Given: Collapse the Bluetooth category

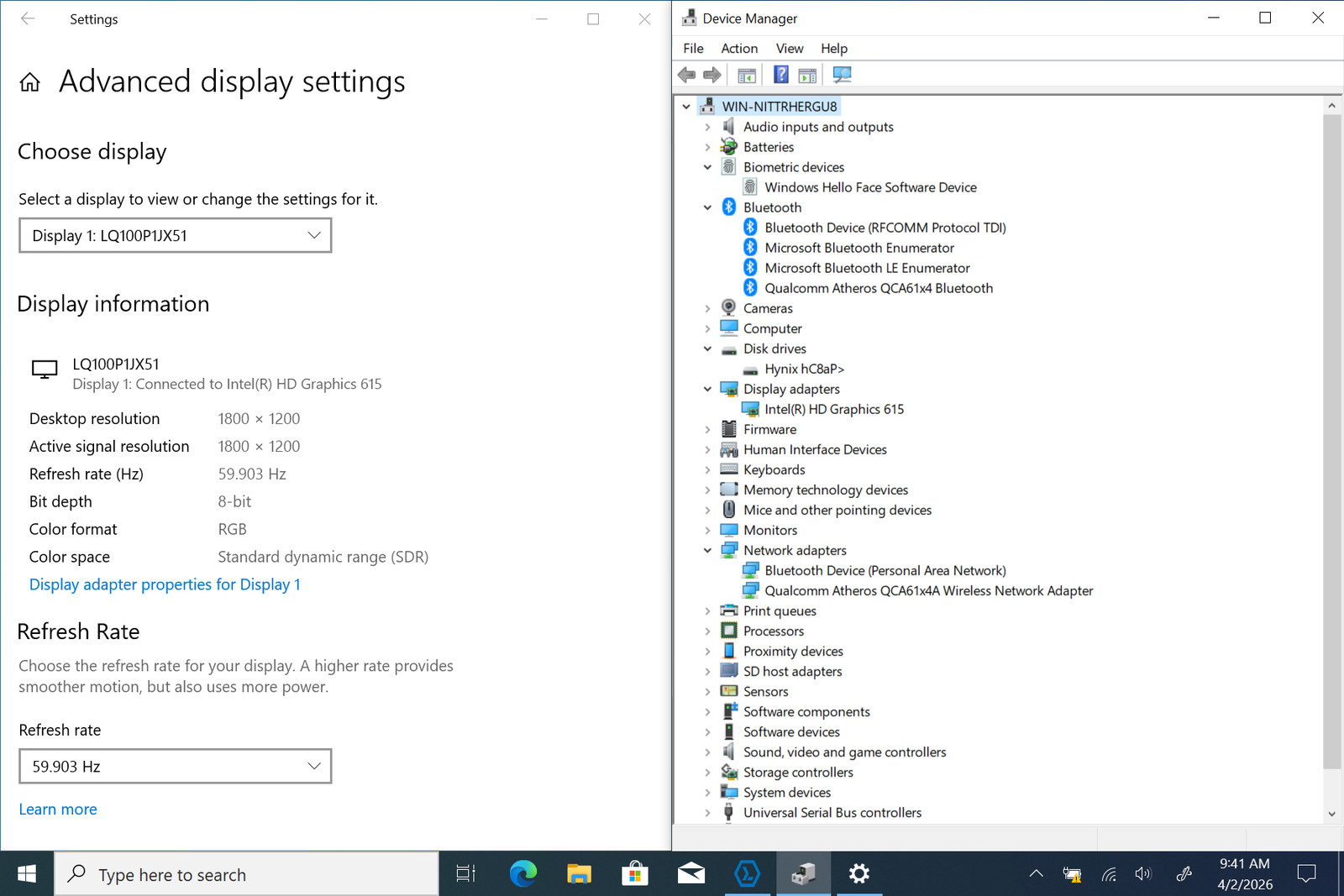Looking at the screenshot, I should 707,207.
